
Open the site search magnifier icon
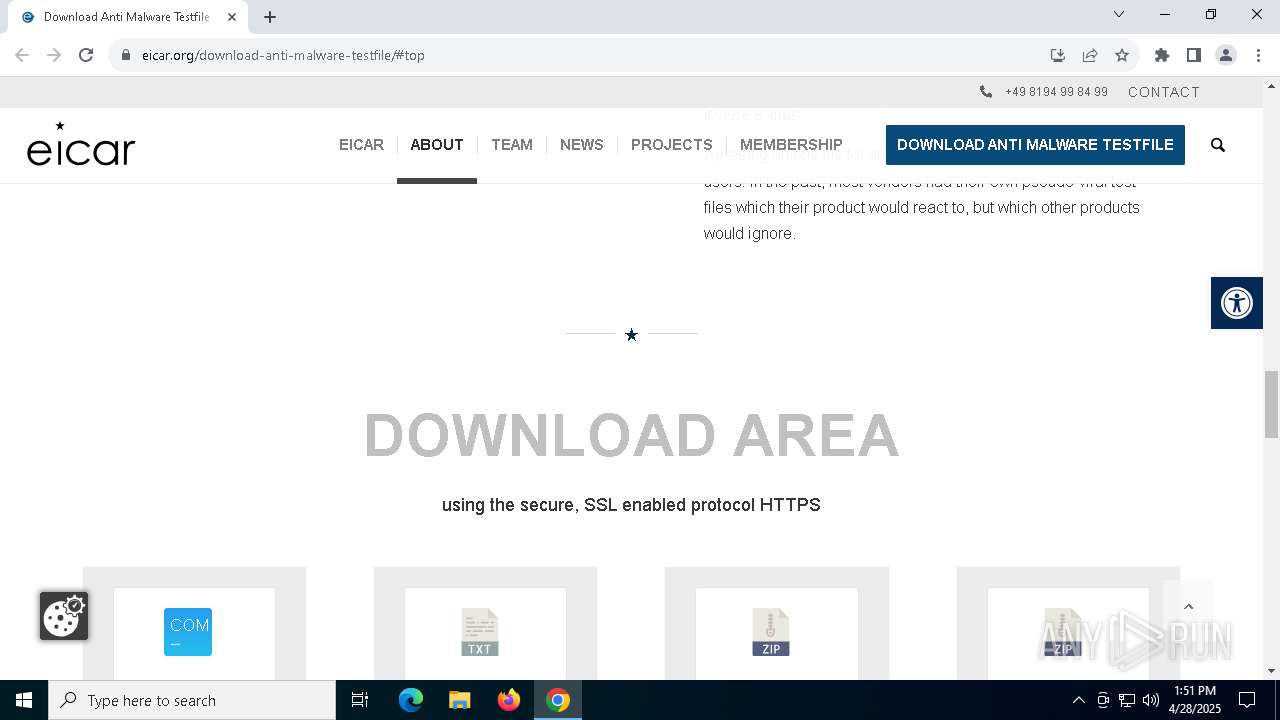pyautogui.click(x=1218, y=145)
